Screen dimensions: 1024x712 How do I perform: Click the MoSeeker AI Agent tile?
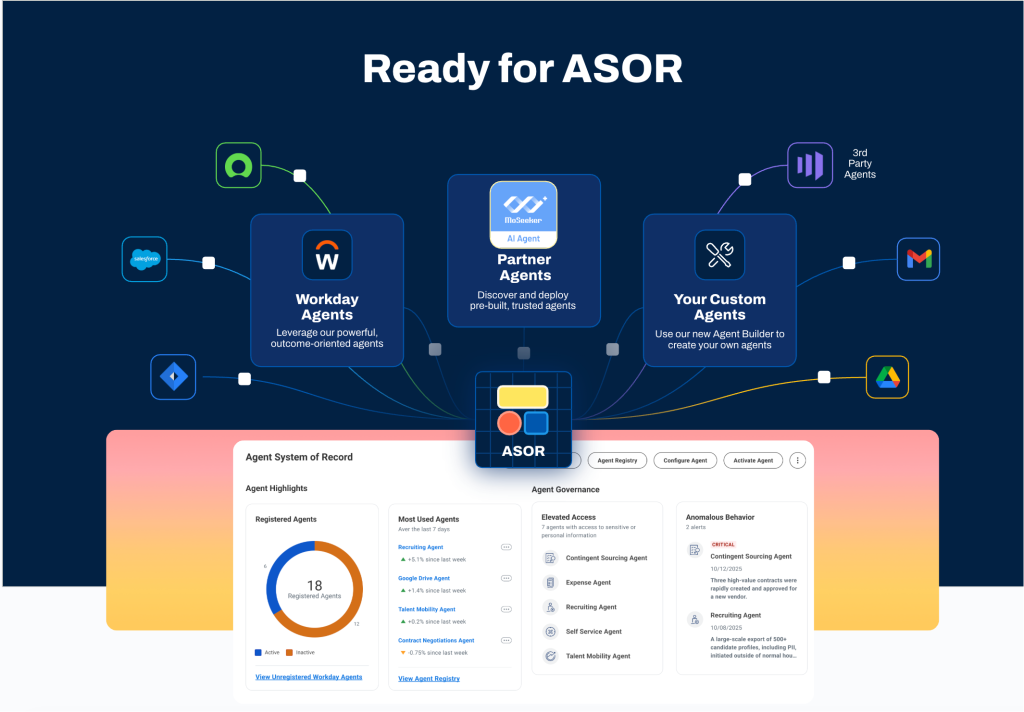tap(523, 214)
